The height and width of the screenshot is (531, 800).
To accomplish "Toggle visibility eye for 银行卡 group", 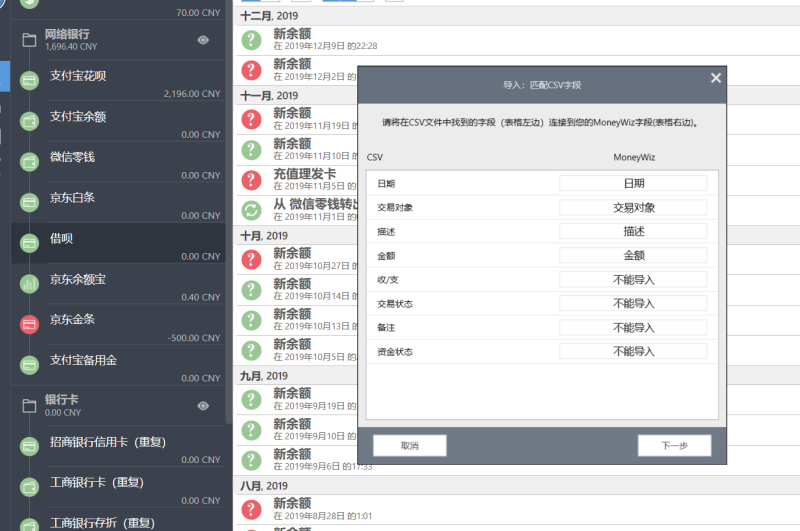I will pos(203,406).
